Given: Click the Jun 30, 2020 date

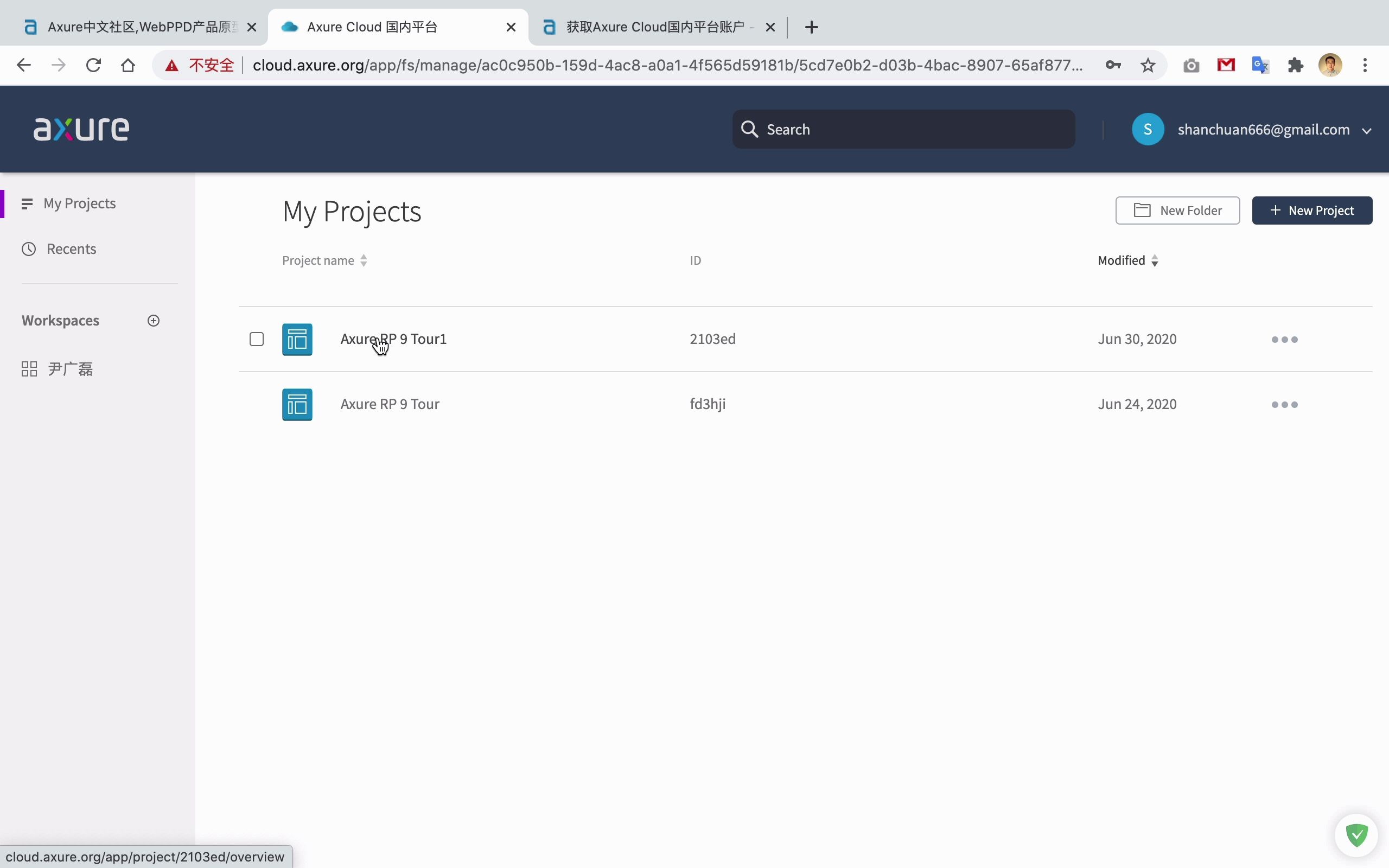Looking at the screenshot, I should (1137, 339).
